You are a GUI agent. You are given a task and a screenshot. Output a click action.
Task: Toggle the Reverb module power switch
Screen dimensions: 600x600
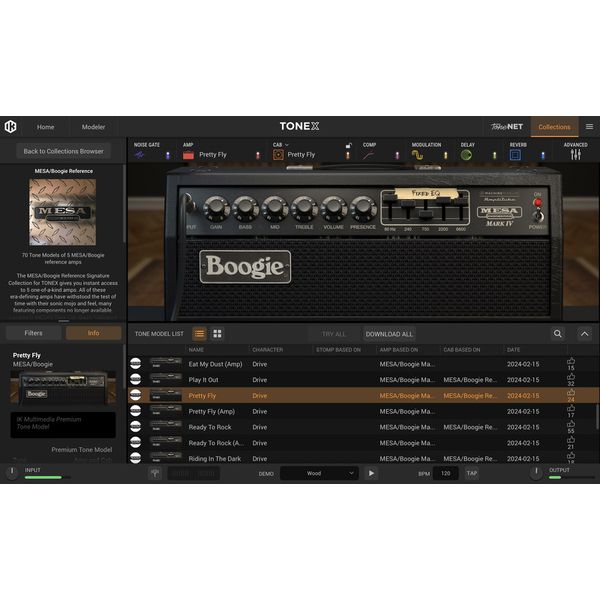(x=543, y=155)
